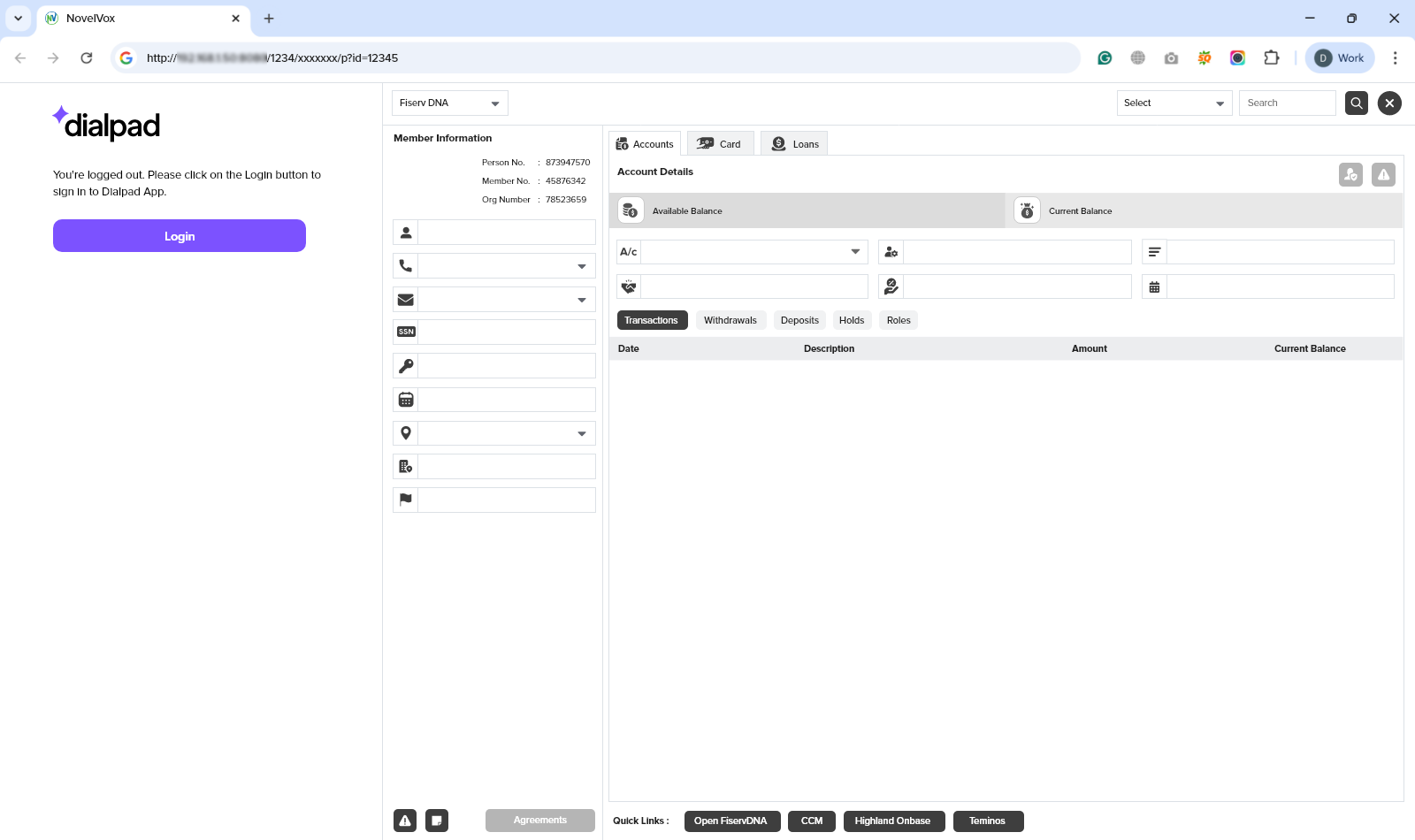Click the magnifier search button
The width and height of the screenshot is (1415, 840).
pos(1357,103)
